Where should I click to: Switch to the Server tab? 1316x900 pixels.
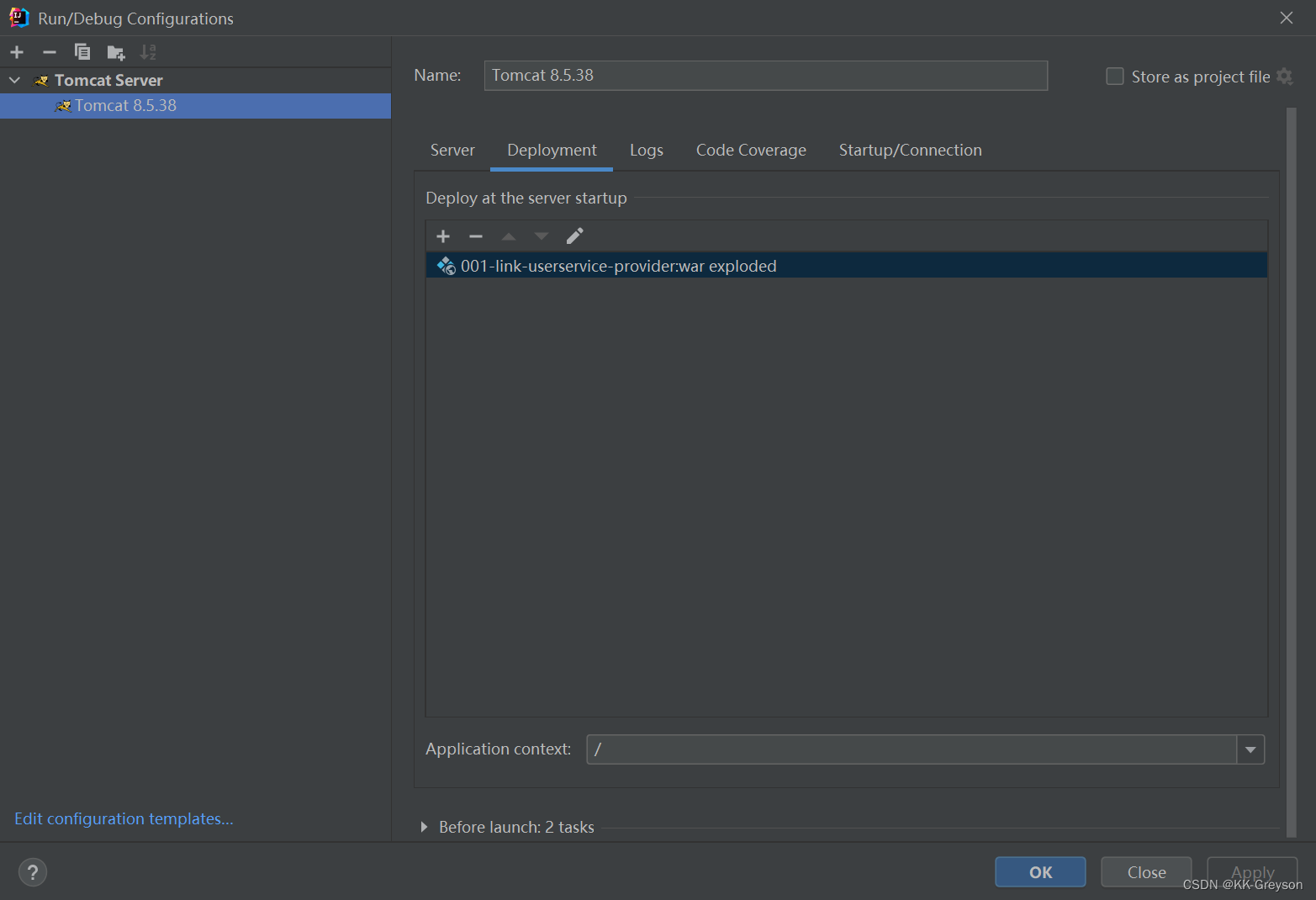coord(452,150)
